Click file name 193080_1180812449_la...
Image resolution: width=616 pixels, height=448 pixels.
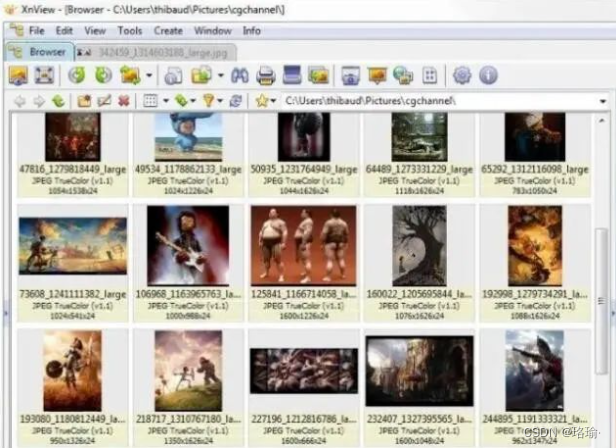coord(73,419)
